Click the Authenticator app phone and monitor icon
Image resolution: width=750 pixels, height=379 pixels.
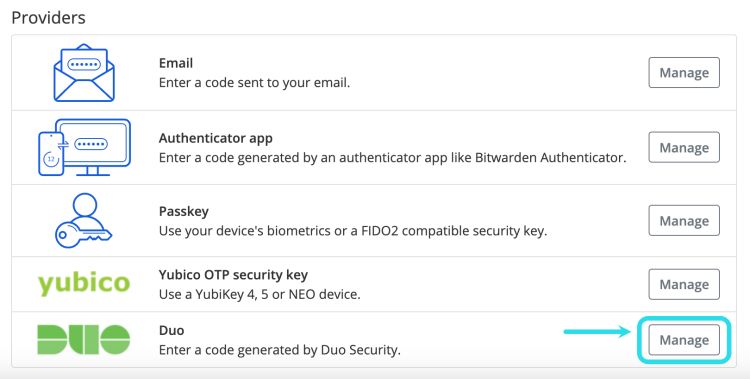point(84,147)
